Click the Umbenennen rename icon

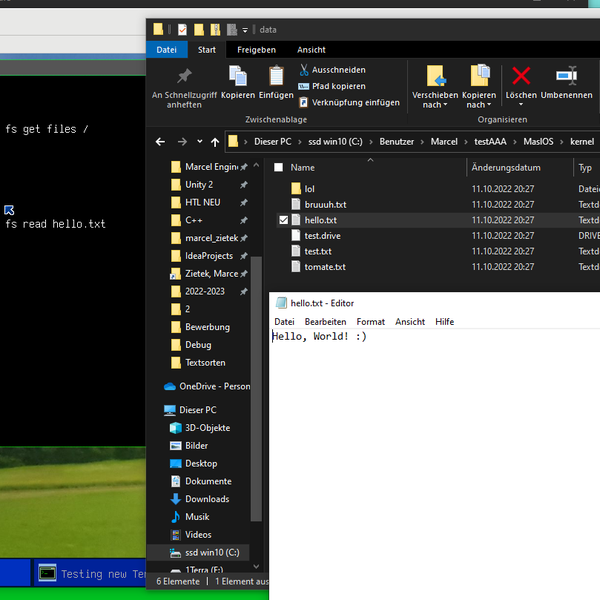coord(566,77)
